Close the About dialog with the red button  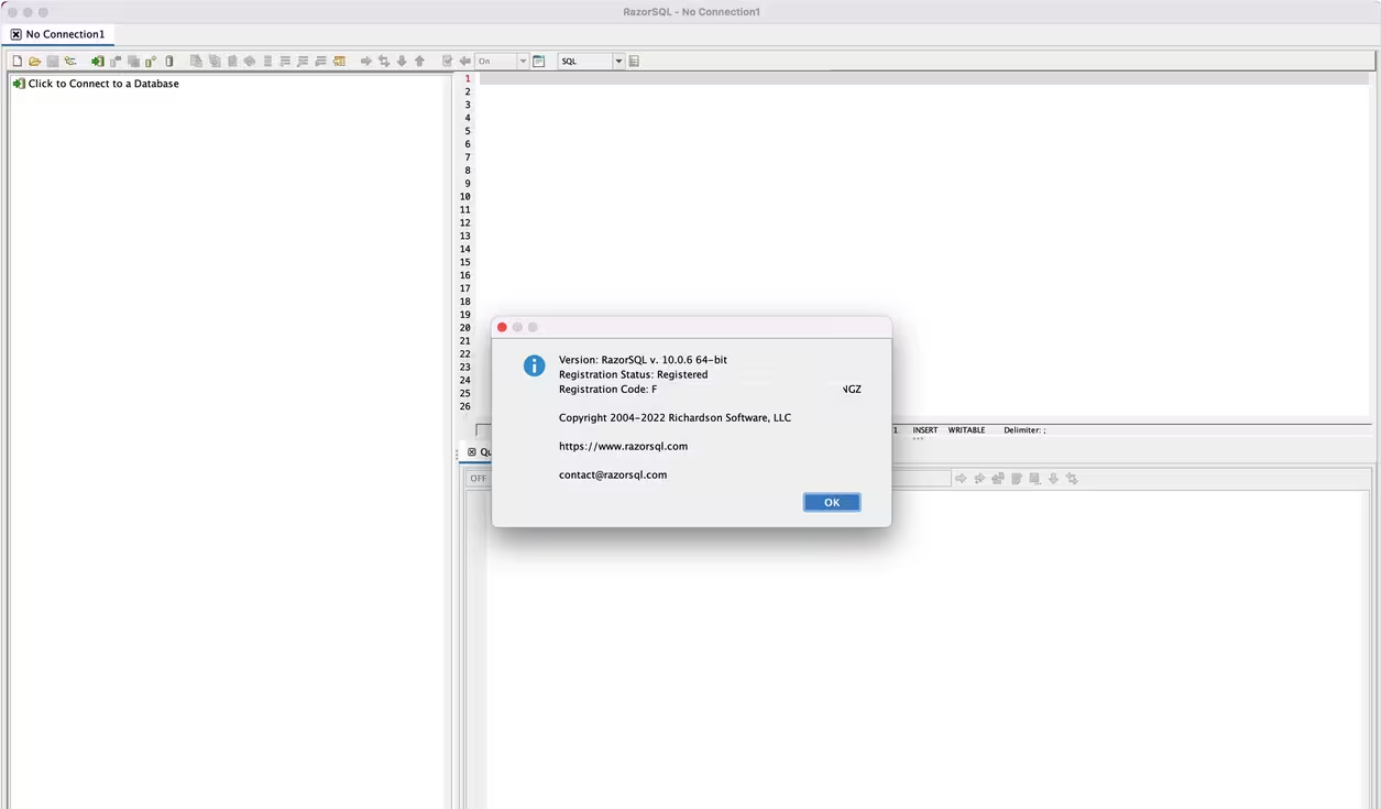[x=502, y=327]
